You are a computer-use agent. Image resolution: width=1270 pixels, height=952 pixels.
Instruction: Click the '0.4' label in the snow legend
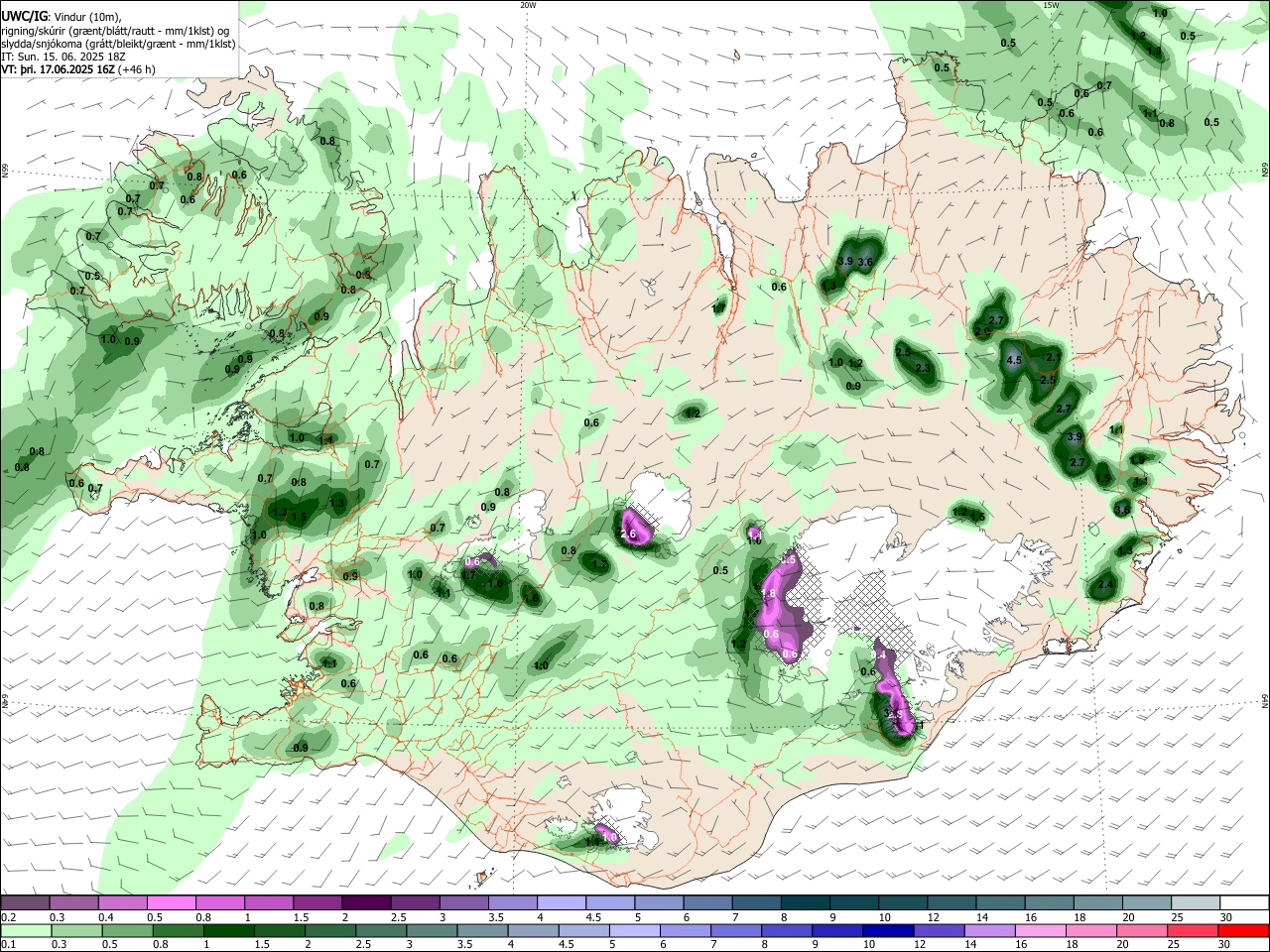click(106, 917)
